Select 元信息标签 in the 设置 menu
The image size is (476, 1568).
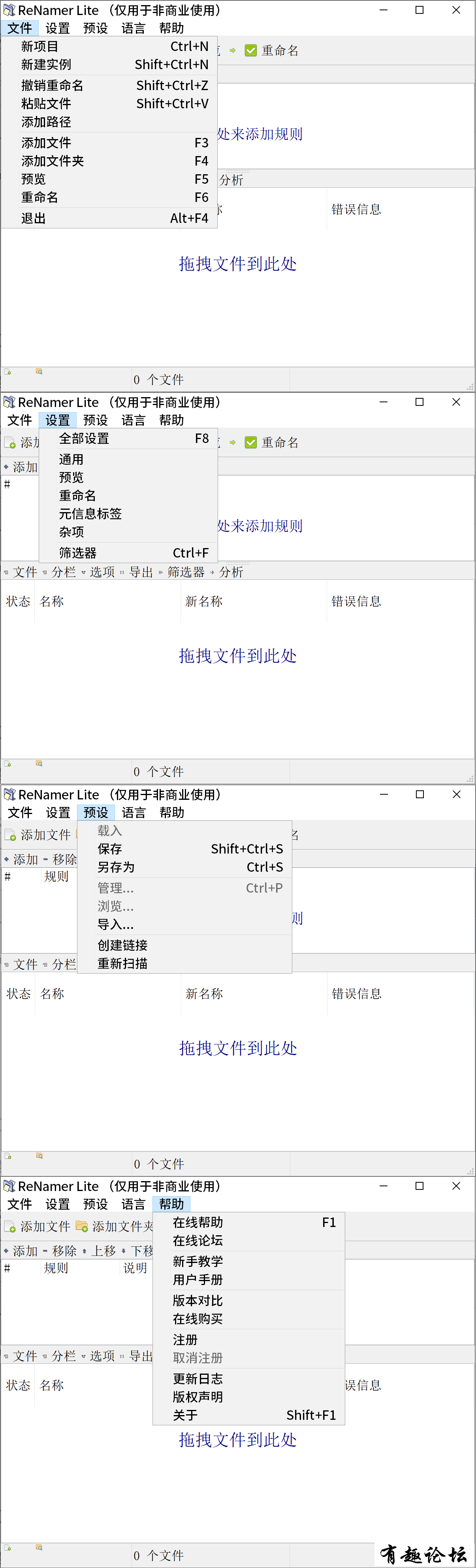pyautogui.click(x=128, y=514)
